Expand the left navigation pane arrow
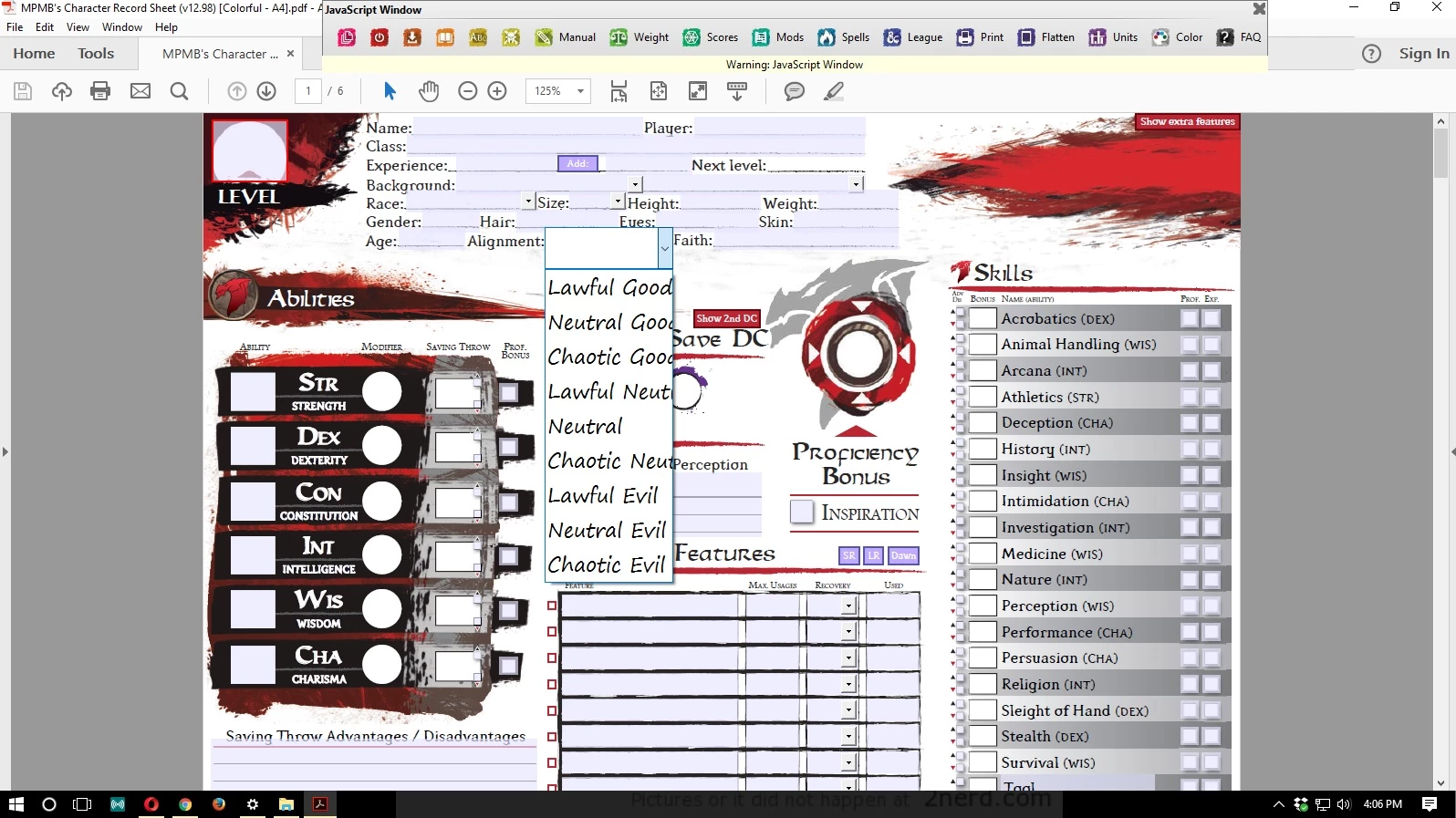 (x=5, y=451)
